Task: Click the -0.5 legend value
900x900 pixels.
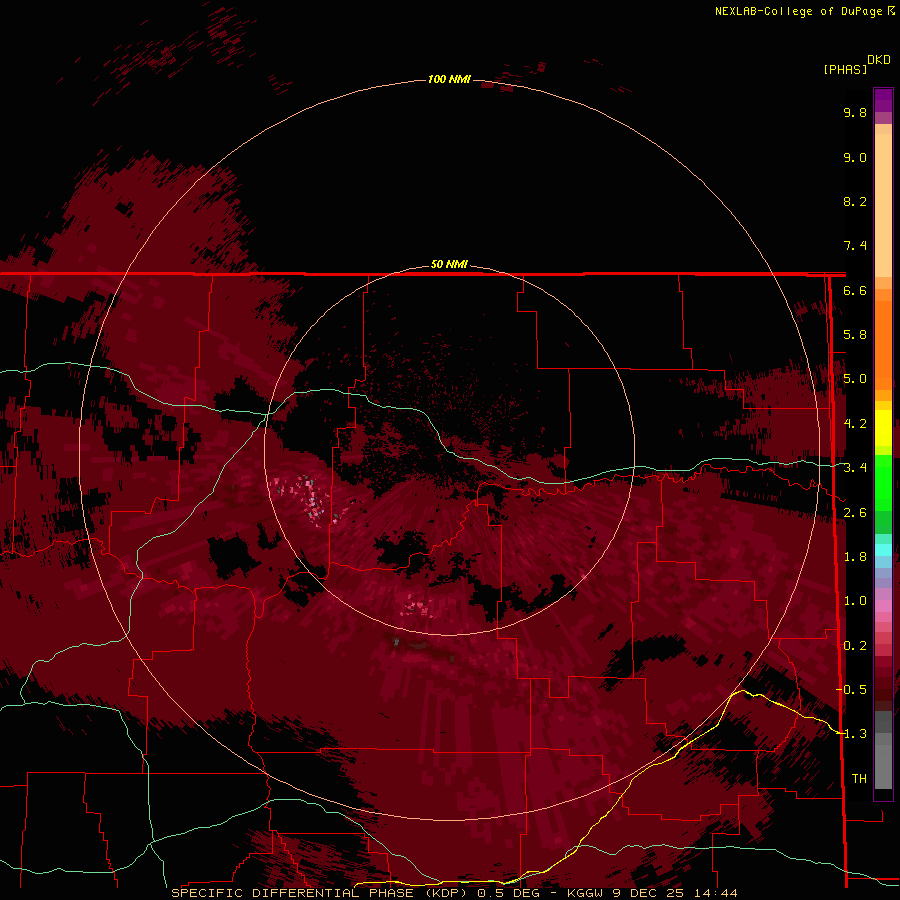Action: click(851, 689)
